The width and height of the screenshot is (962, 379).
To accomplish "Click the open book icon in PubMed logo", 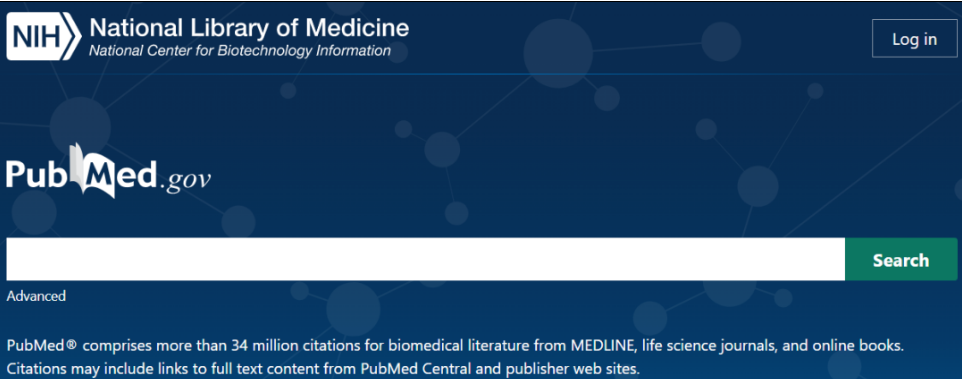I will coord(91,170).
